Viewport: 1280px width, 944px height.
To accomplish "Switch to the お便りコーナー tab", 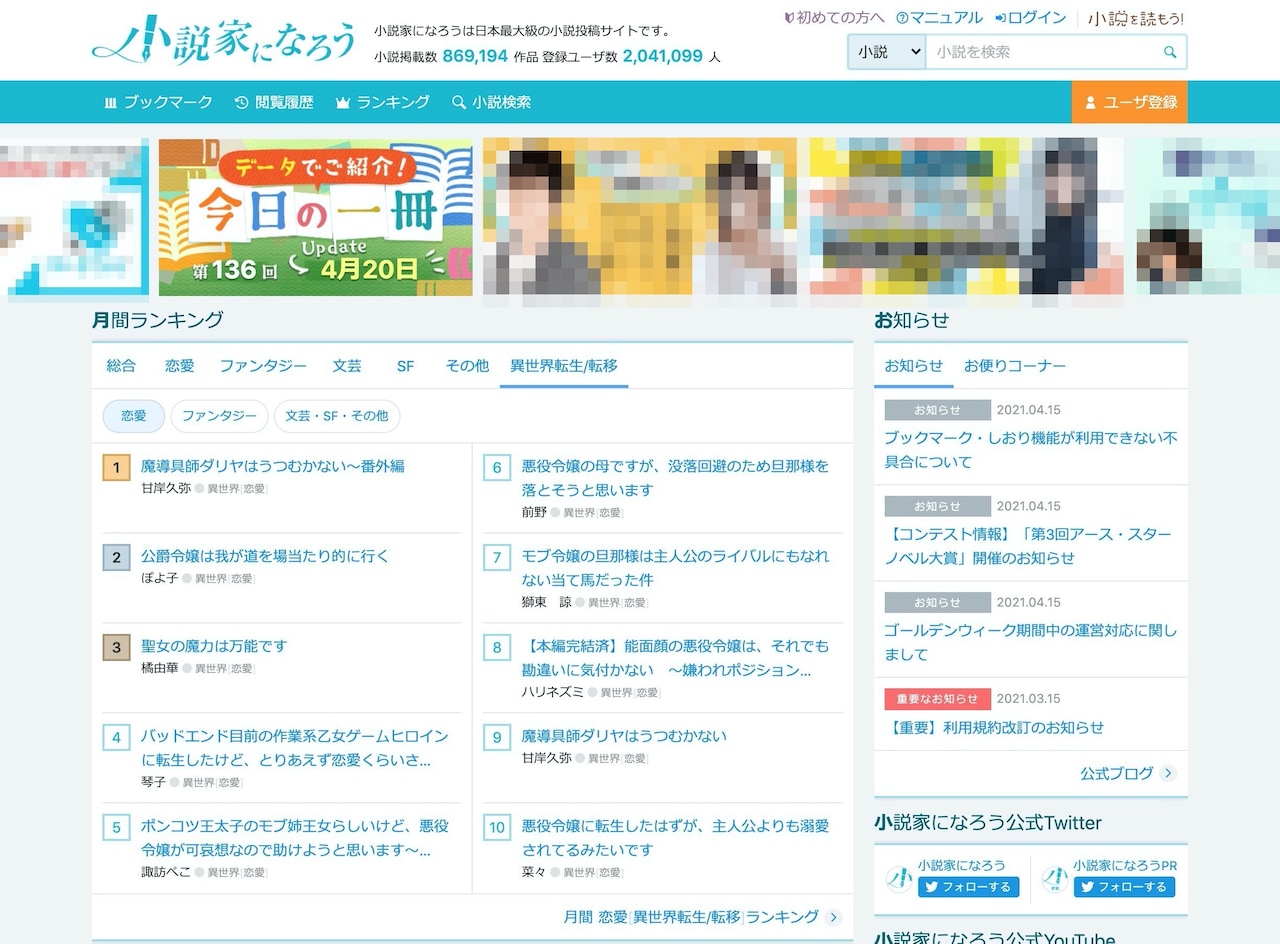I will 1014,366.
